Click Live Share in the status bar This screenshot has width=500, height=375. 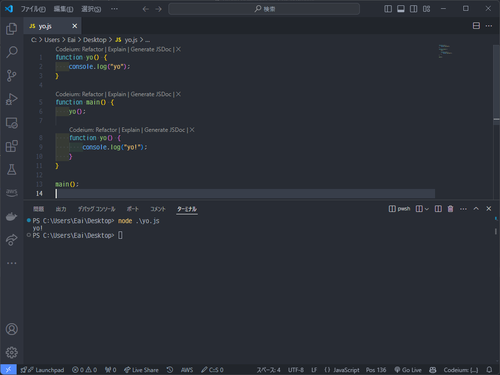(x=141, y=370)
